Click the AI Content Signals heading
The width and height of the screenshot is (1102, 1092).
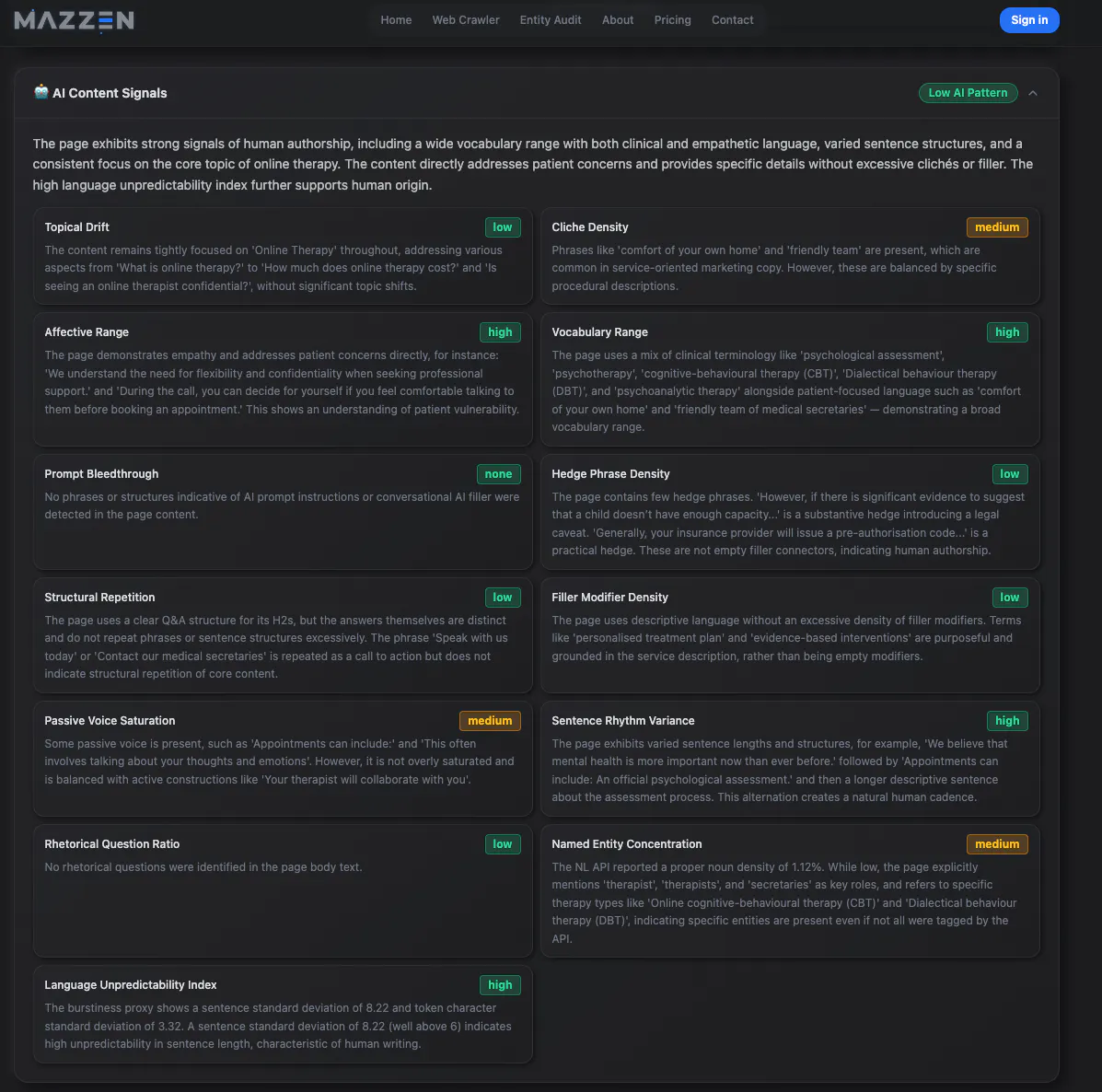110,94
